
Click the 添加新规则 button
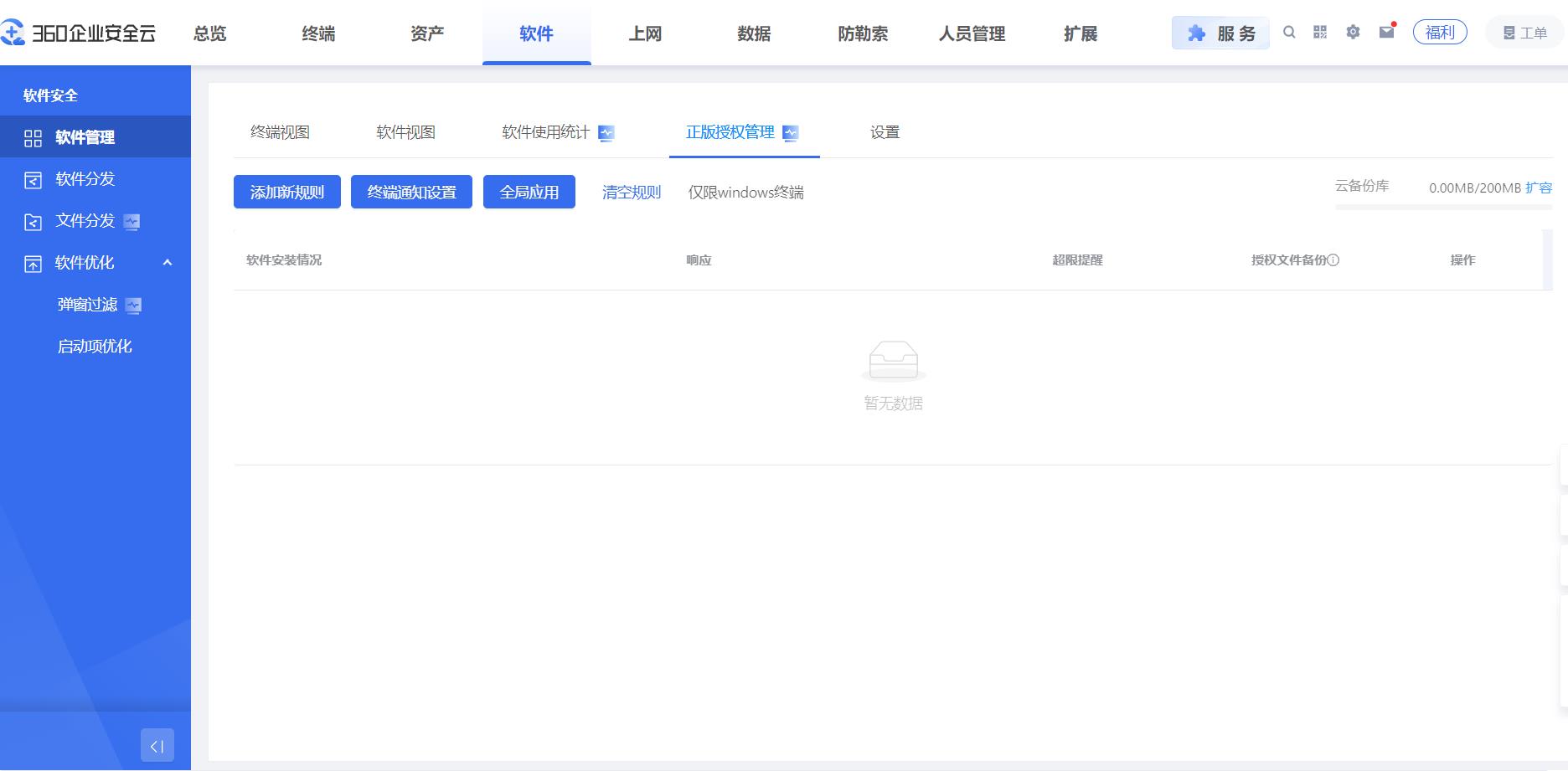(x=287, y=192)
